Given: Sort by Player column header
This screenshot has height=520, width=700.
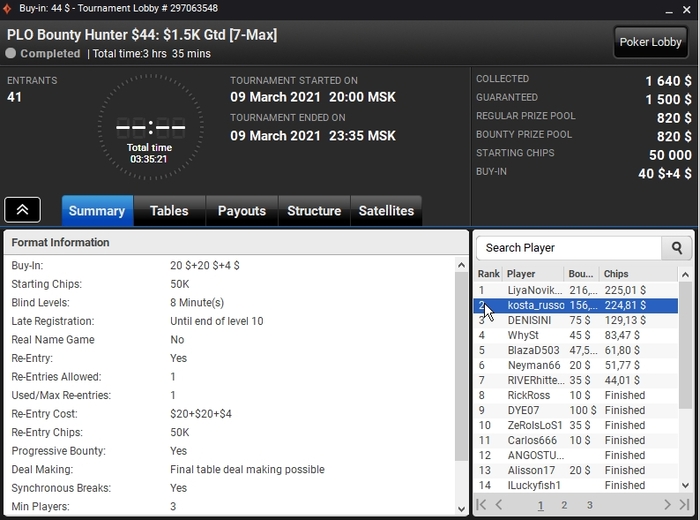Looking at the screenshot, I should pos(534,274).
